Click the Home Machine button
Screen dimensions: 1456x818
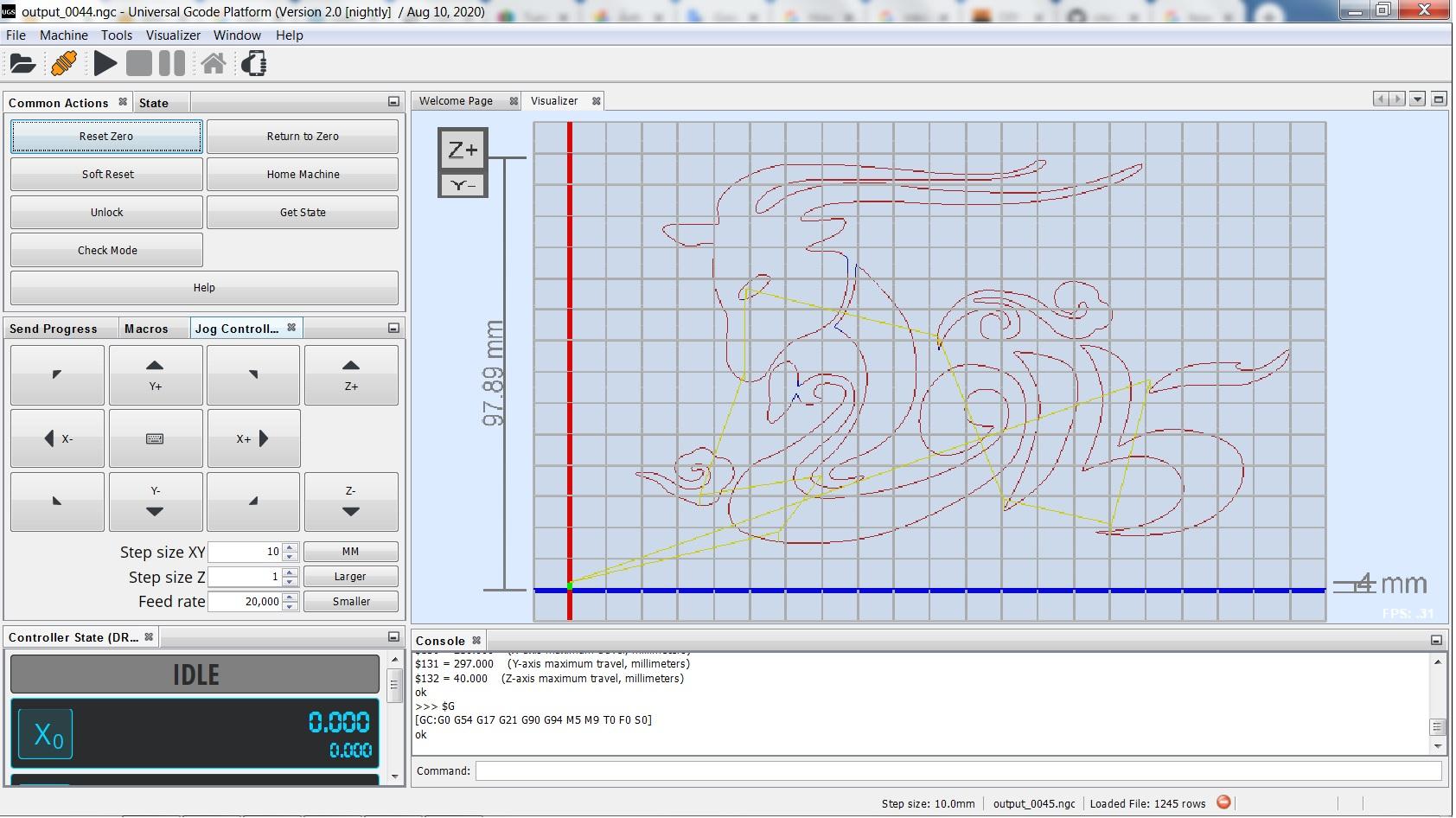point(303,175)
